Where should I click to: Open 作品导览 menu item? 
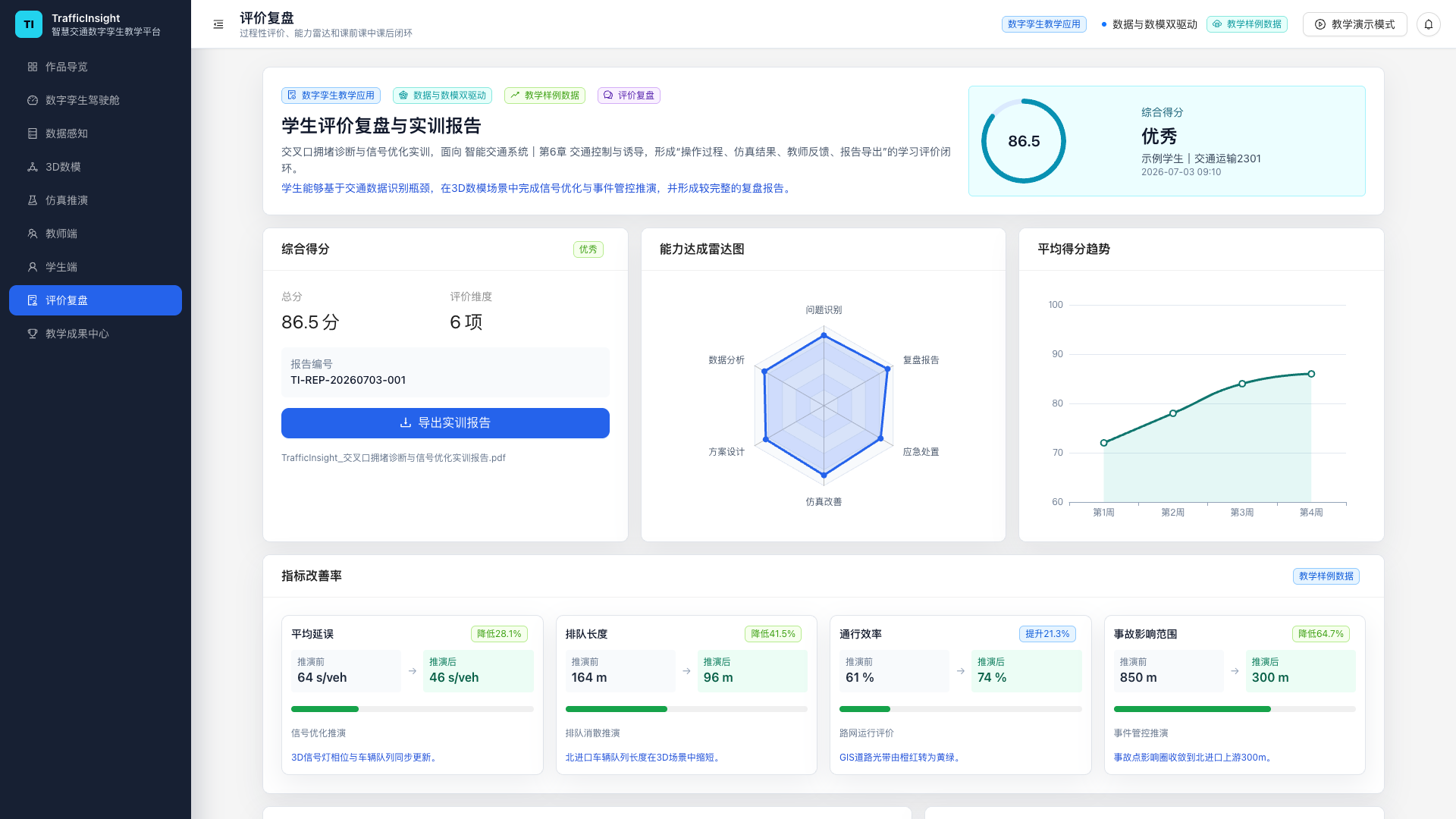96,67
